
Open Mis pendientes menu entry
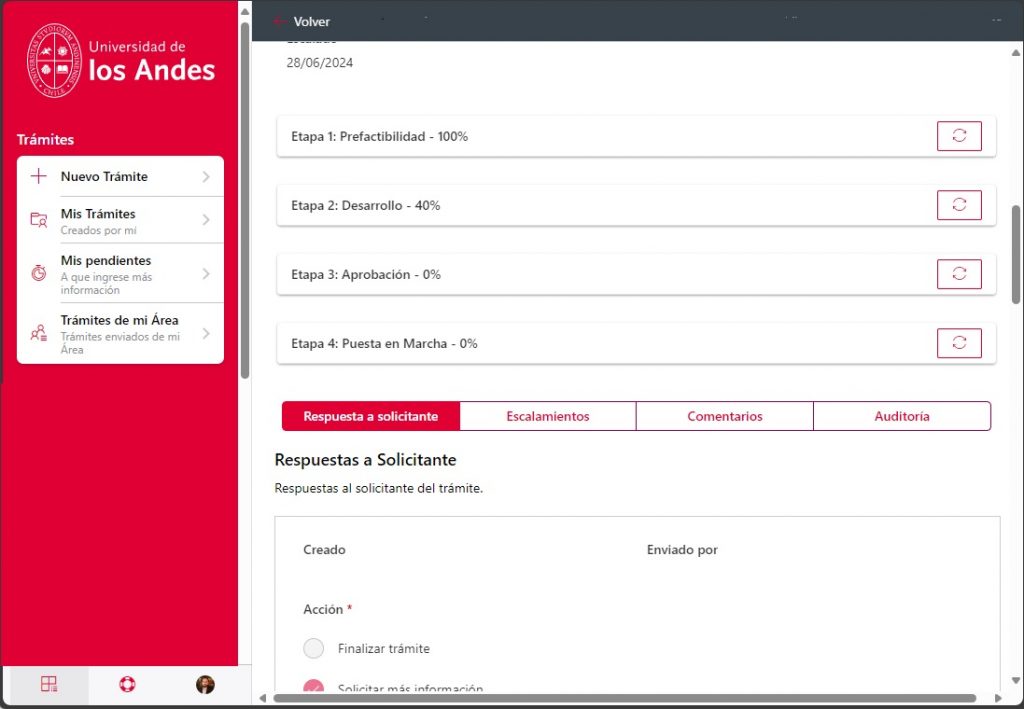120,274
